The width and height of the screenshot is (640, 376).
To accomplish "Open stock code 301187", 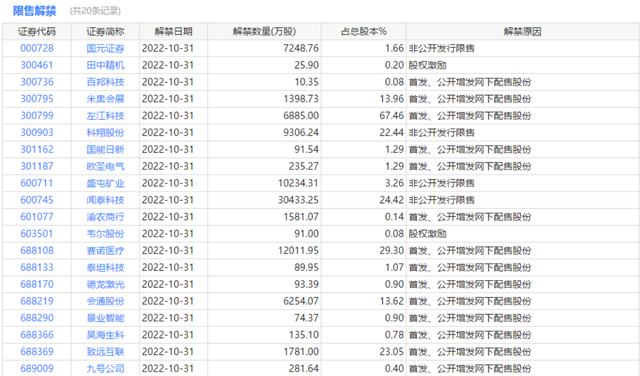I will 37,166.
